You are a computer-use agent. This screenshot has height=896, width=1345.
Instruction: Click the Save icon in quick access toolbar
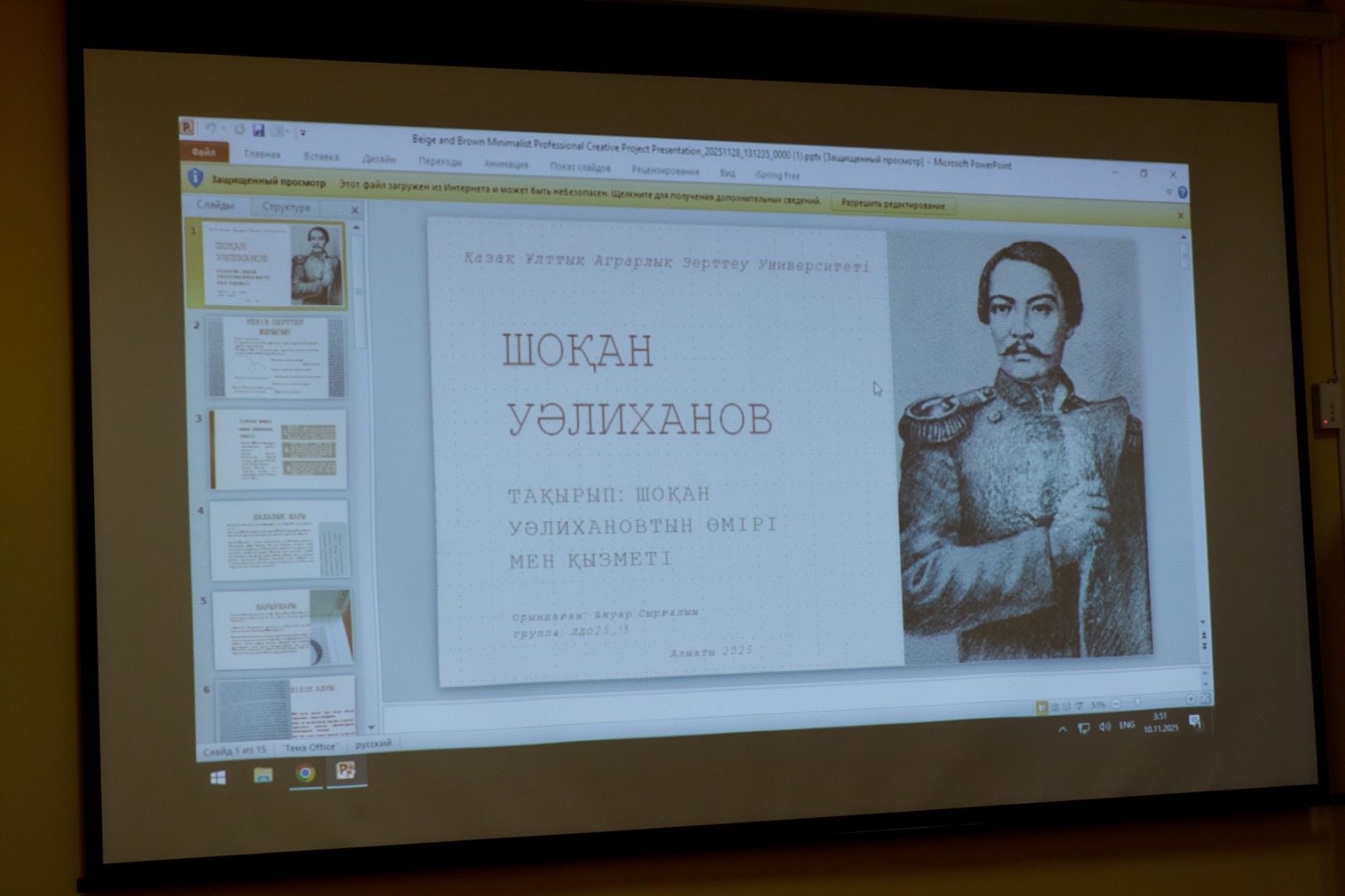(259, 130)
